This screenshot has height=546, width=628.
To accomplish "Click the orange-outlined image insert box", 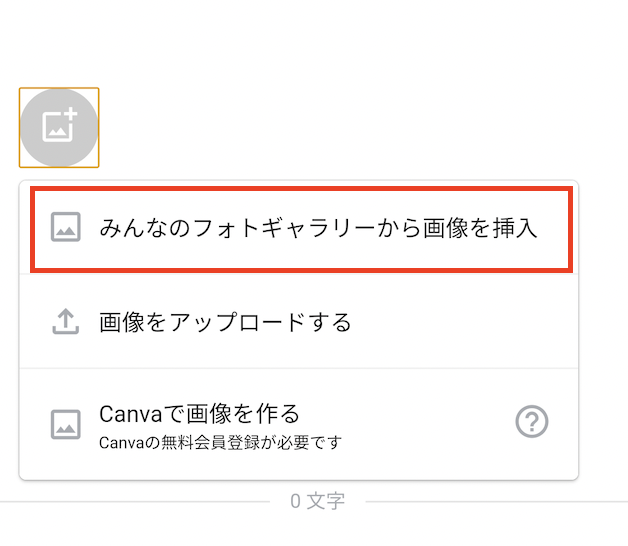I will 59,127.
